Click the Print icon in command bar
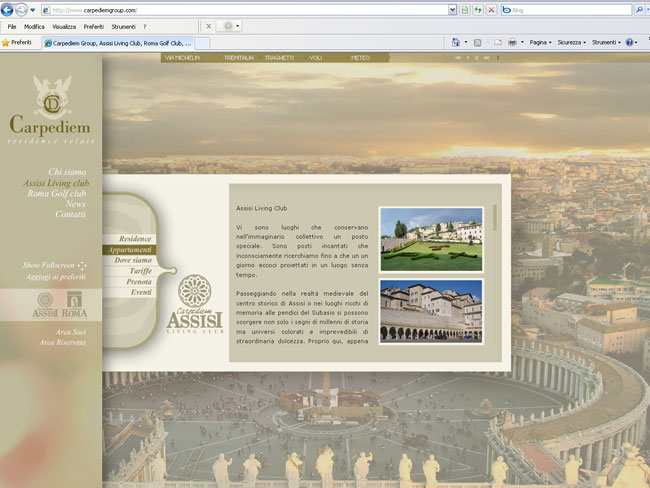Screen dimensions: 650x488 tap(513, 42)
